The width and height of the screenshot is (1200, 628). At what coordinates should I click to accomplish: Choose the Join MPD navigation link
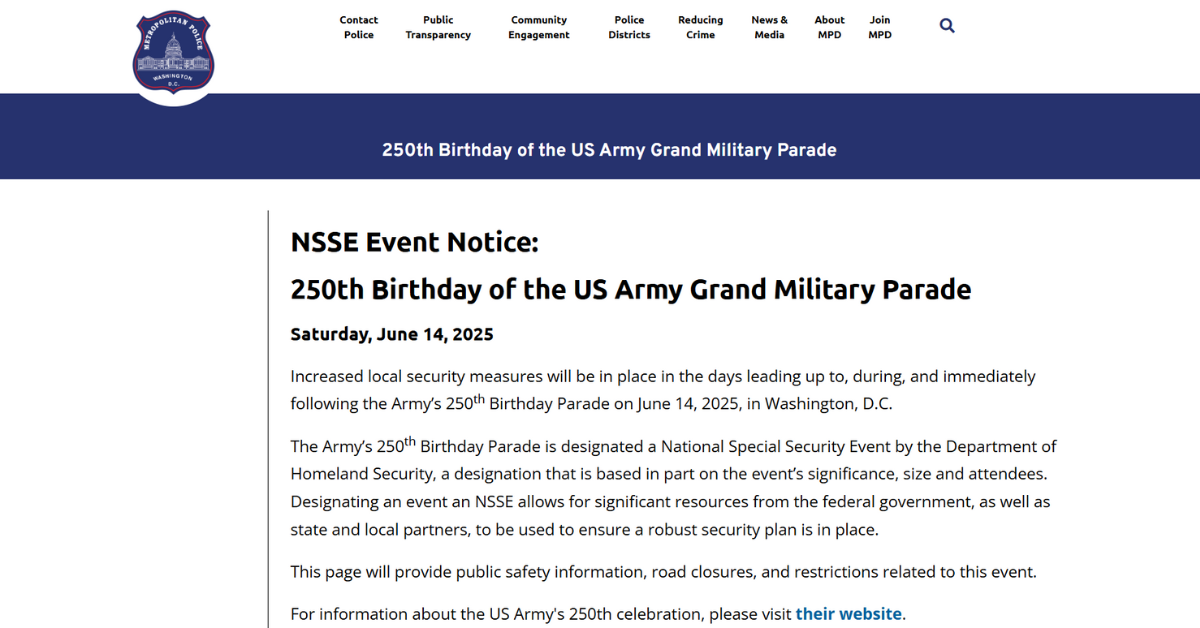(x=880, y=27)
